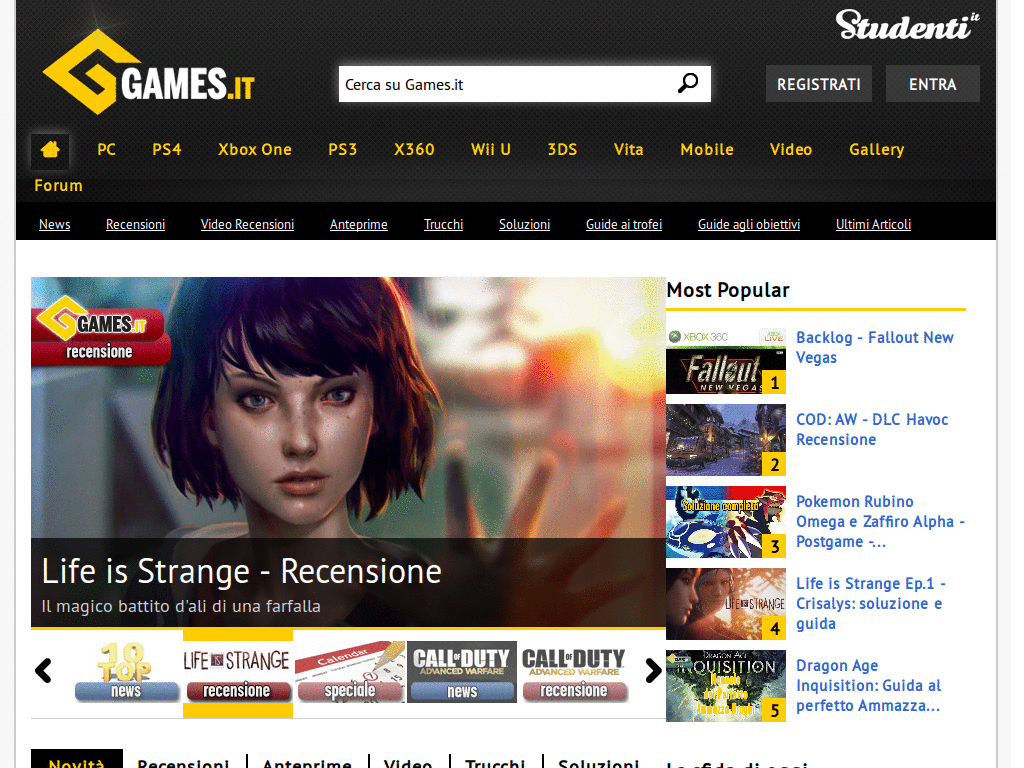Open Backlog - Fallout New Vegas link

pos(874,347)
